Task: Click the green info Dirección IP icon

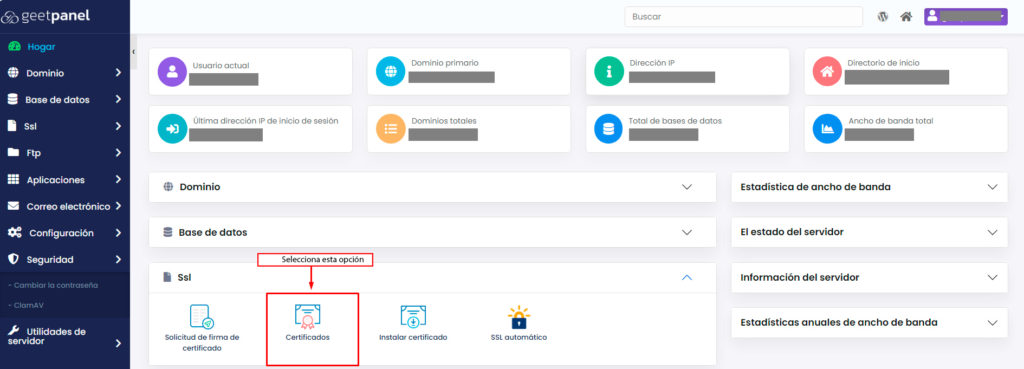Action: (609, 72)
